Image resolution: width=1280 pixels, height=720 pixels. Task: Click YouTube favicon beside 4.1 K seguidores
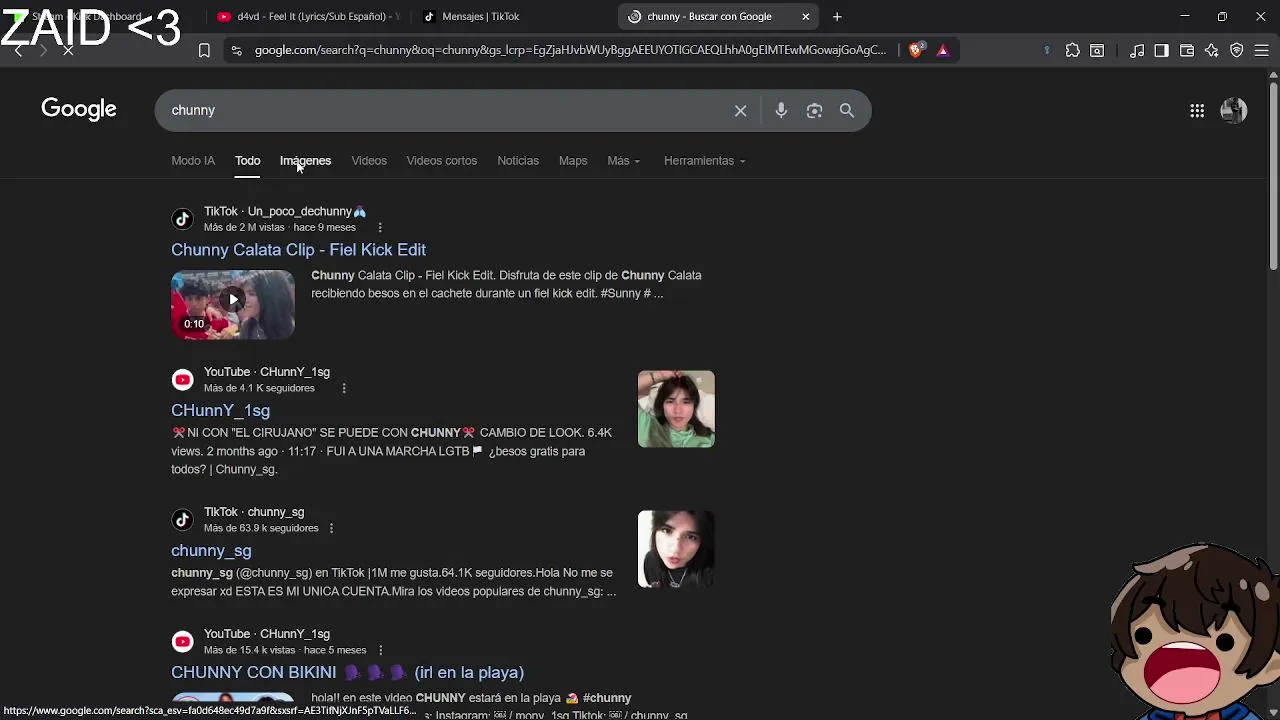tap(182, 379)
